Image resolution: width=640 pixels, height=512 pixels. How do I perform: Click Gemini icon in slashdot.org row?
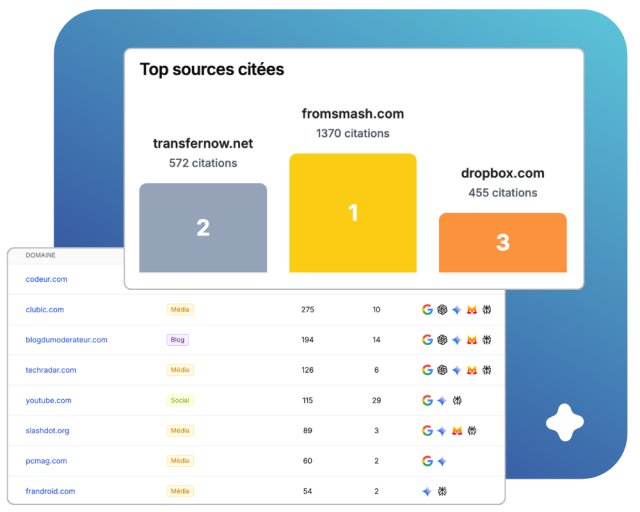tap(442, 431)
